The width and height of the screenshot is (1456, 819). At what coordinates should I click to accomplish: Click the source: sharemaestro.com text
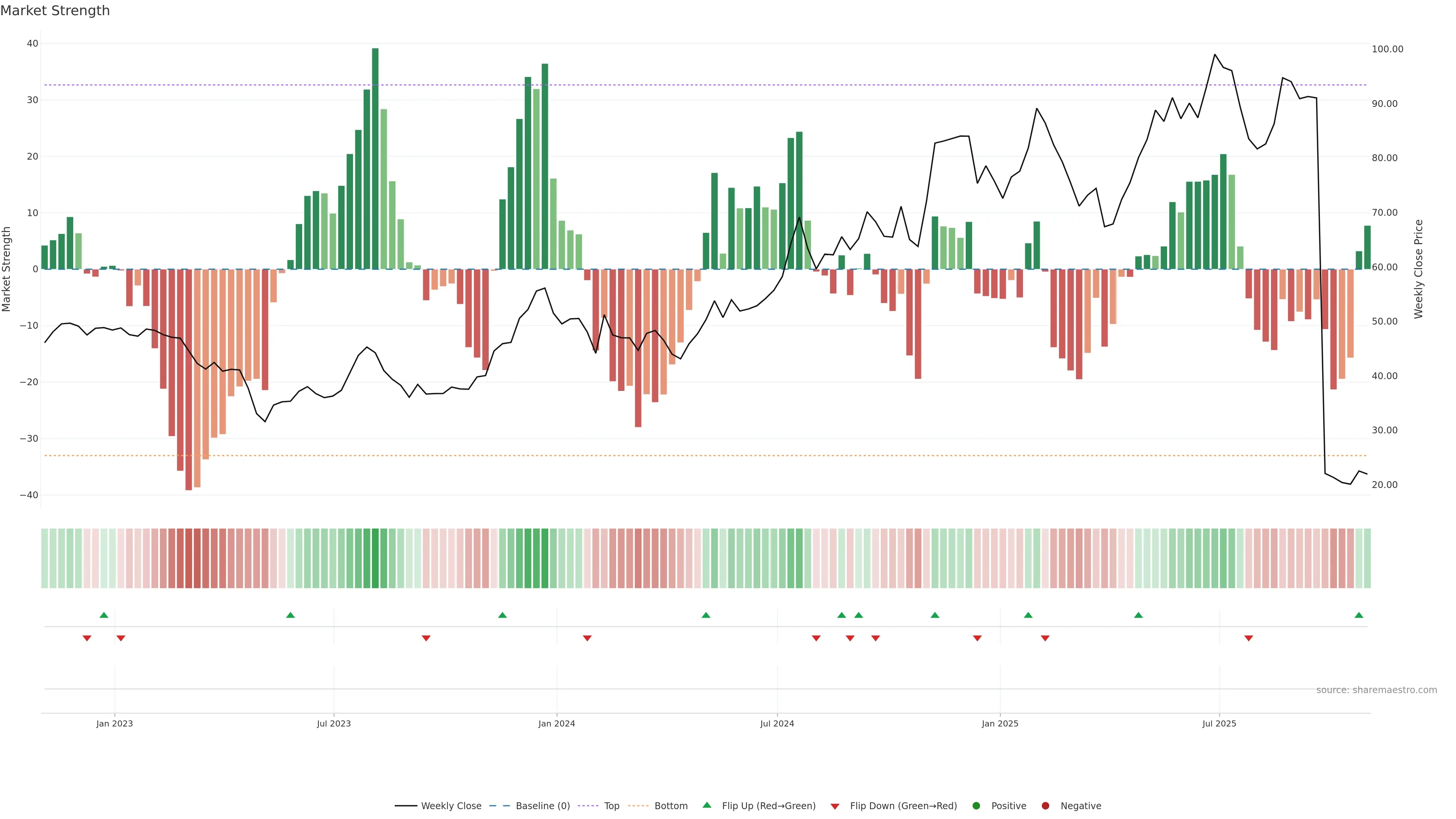coord(1376,690)
